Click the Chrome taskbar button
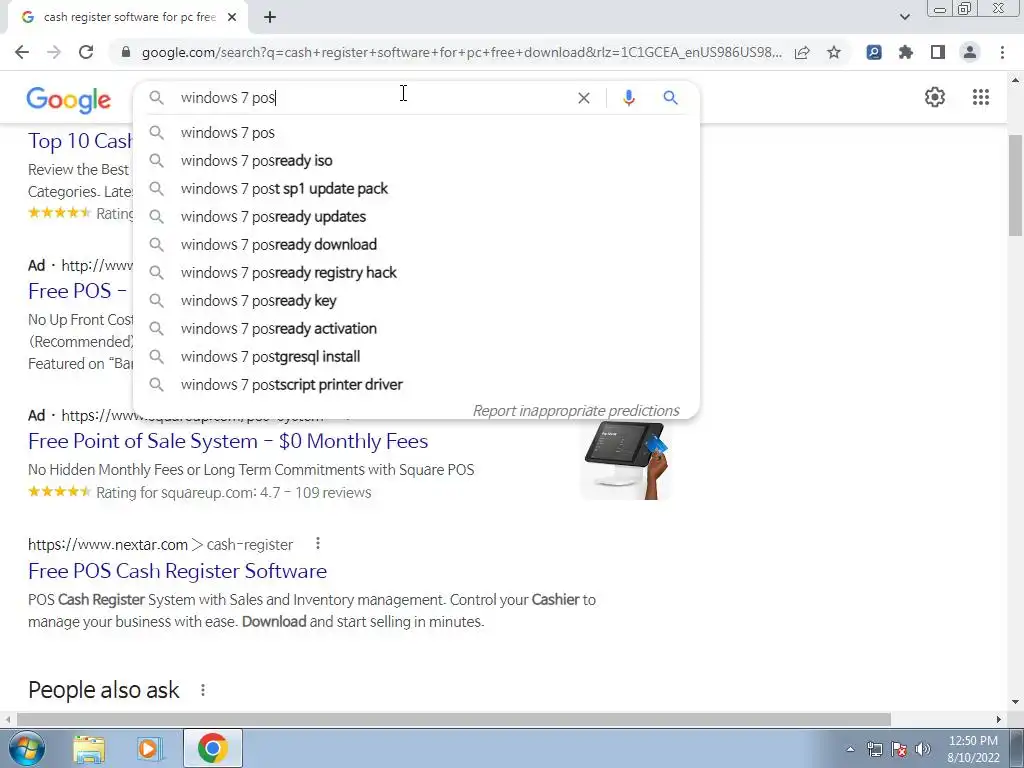This screenshot has height=768, width=1024. [212, 748]
